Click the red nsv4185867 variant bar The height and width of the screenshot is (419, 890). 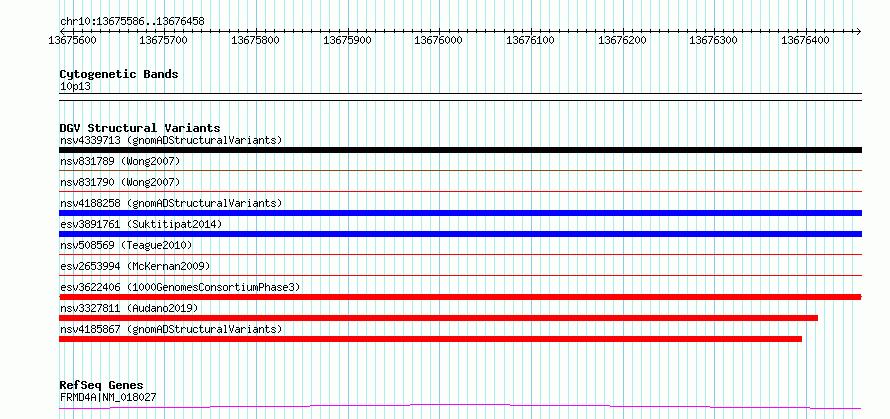point(430,339)
